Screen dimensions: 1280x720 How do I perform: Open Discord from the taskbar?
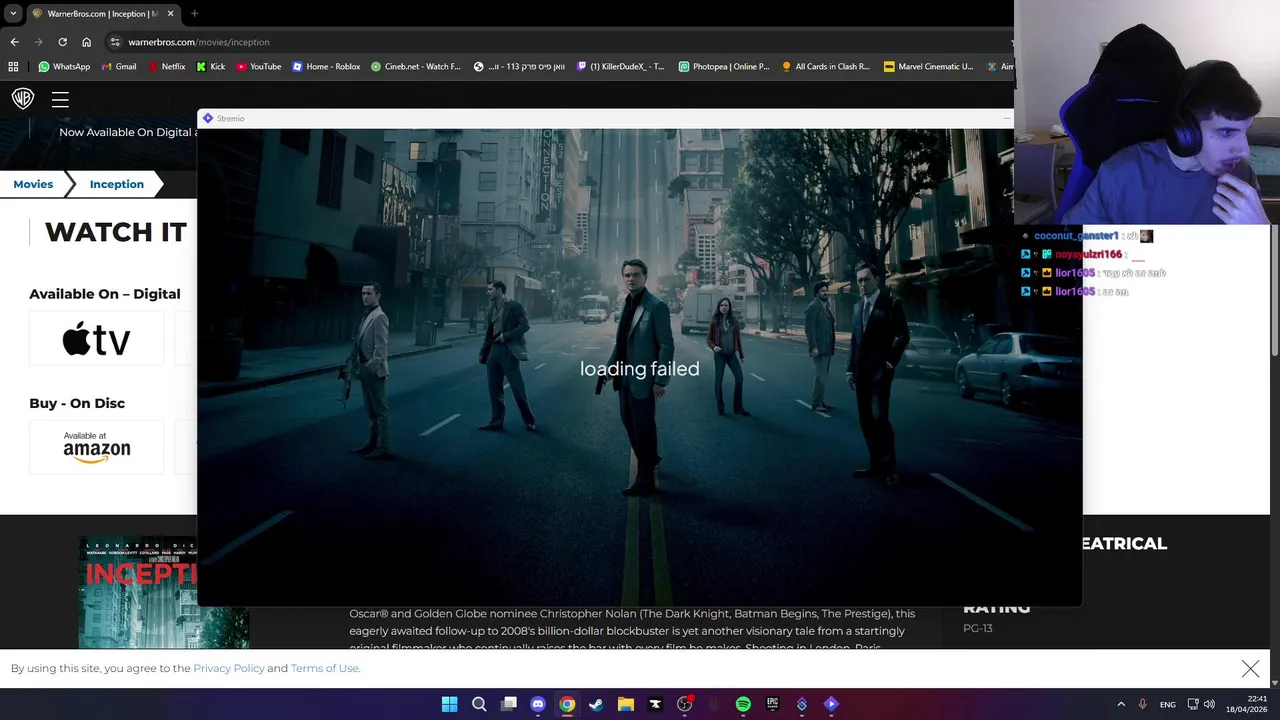pos(538,704)
